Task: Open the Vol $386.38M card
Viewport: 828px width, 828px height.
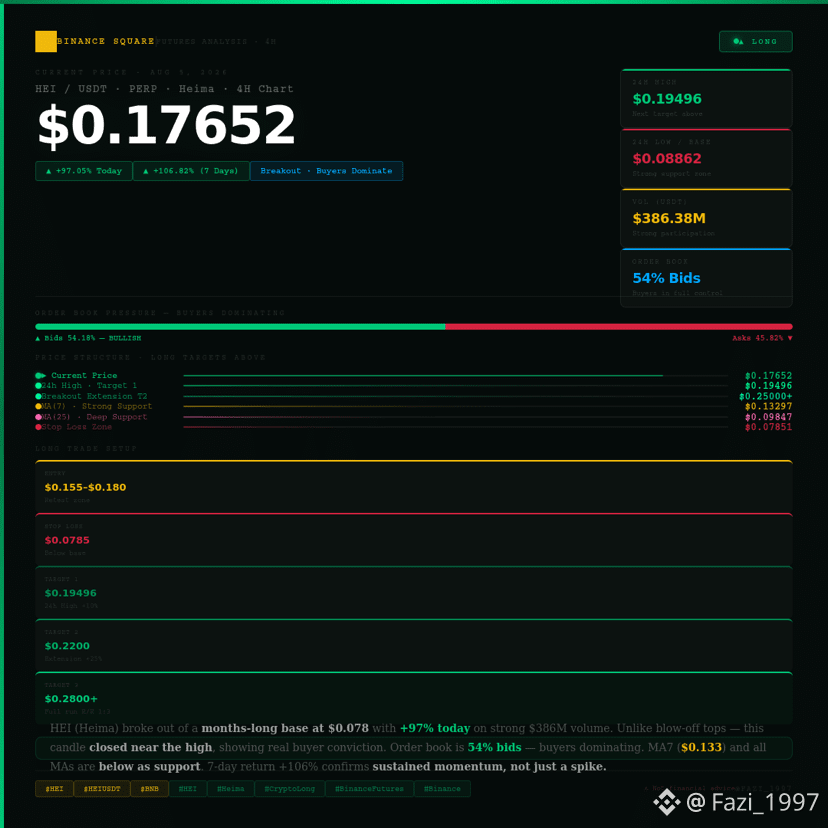Action: pyautogui.click(x=706, y=218)
